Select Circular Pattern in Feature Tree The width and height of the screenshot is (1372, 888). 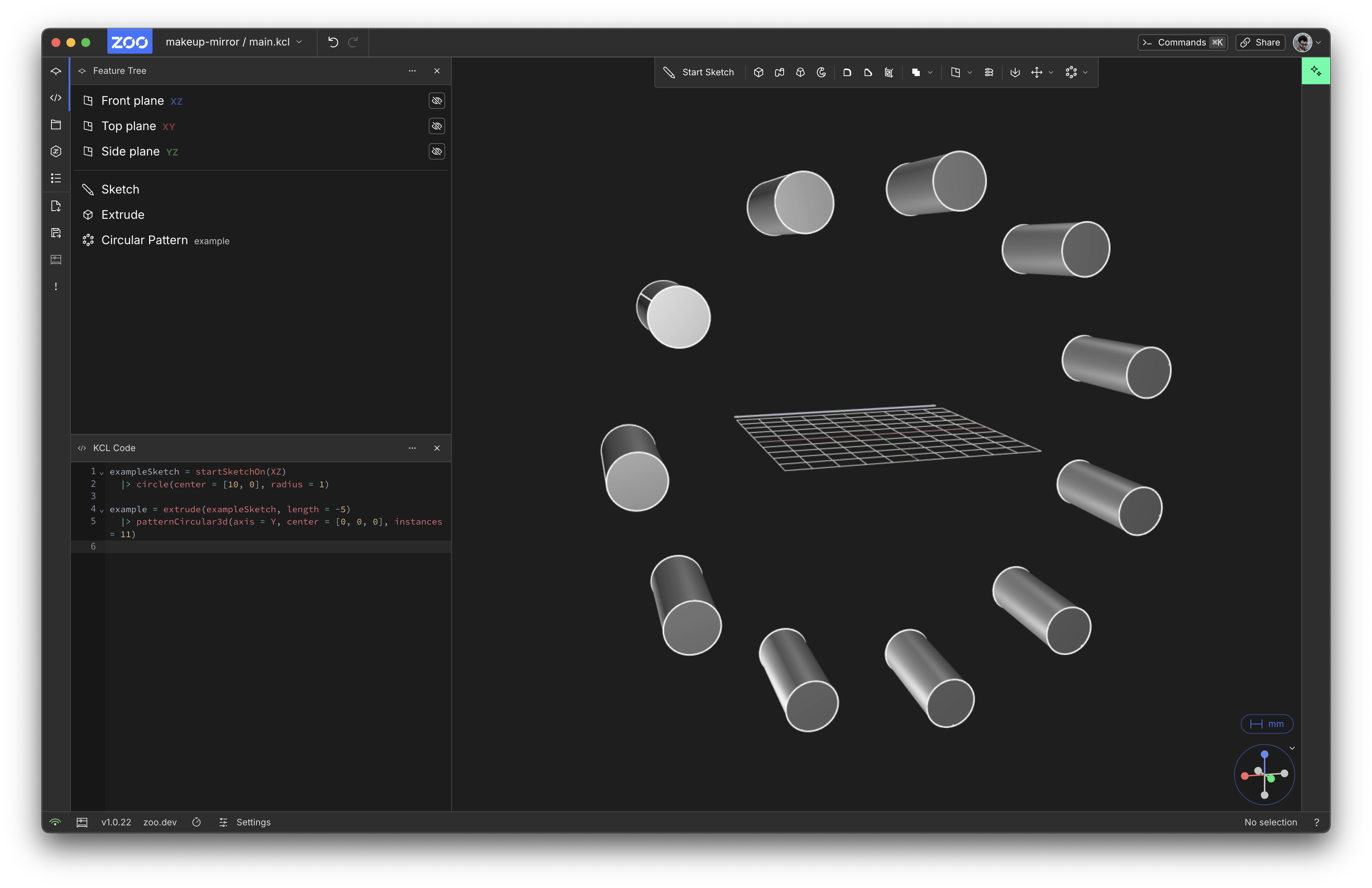coord(144,240)
